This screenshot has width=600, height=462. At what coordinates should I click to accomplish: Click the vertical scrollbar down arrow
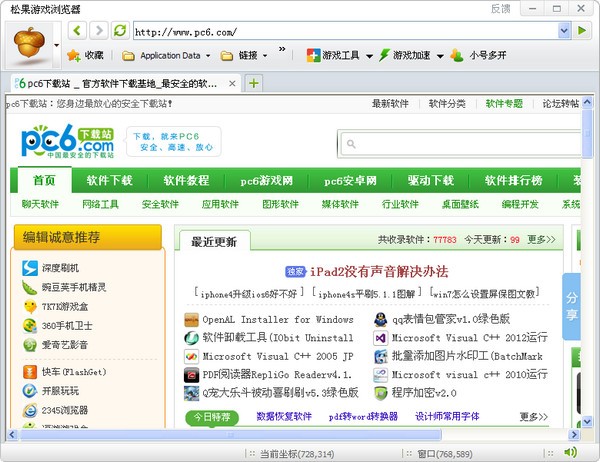click(587, 421)
